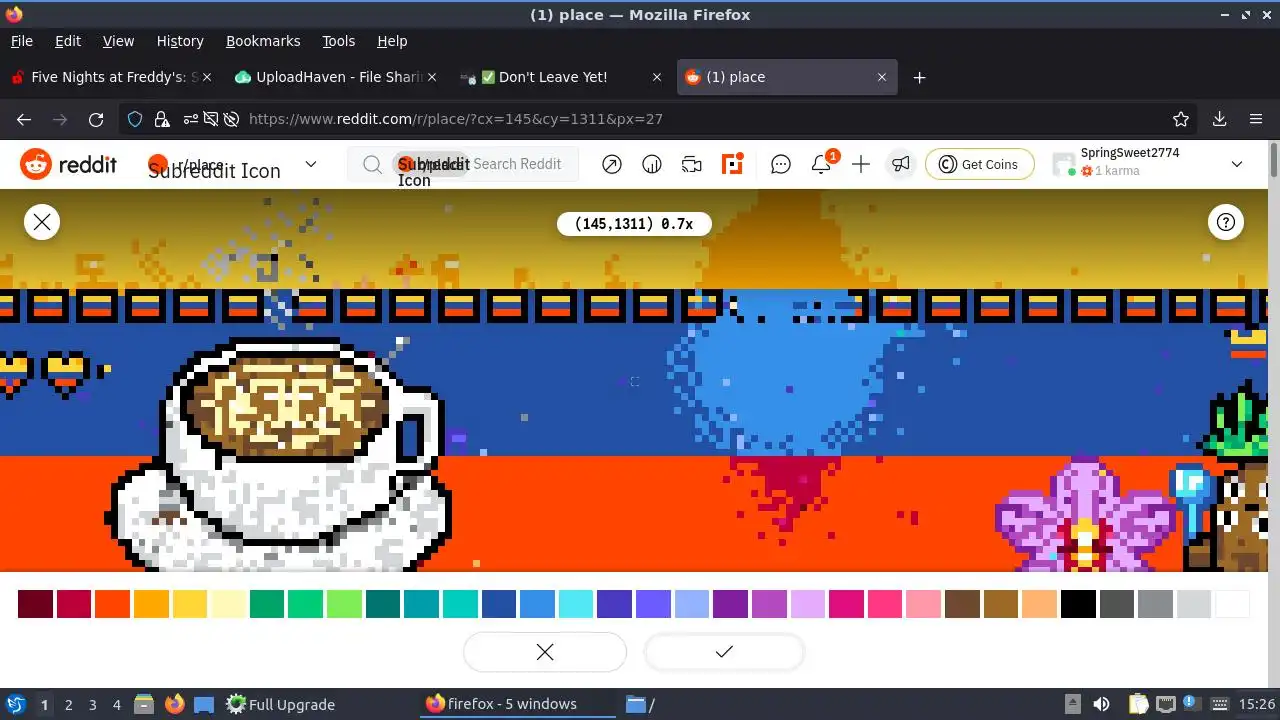Open clipboard manager tray icon
The height and width of the screenshot is (720, 1280).
pyautogui.click(x=1139, y=704)
